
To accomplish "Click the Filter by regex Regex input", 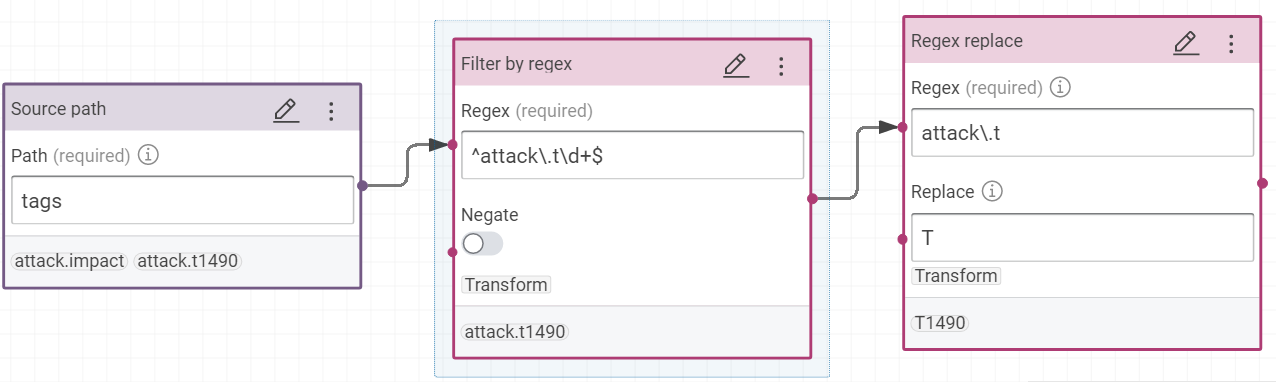I will click(x=632, y=155).
